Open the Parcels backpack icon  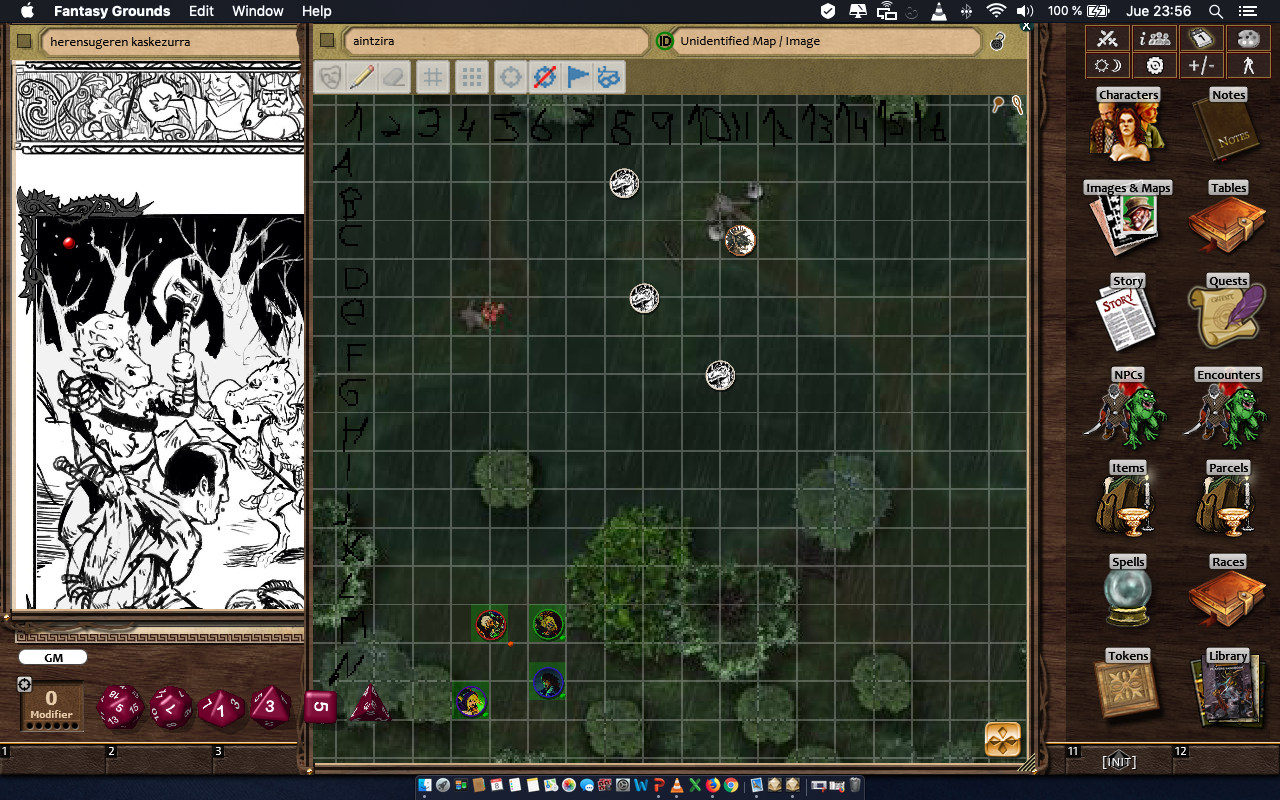click(1228, 498)
